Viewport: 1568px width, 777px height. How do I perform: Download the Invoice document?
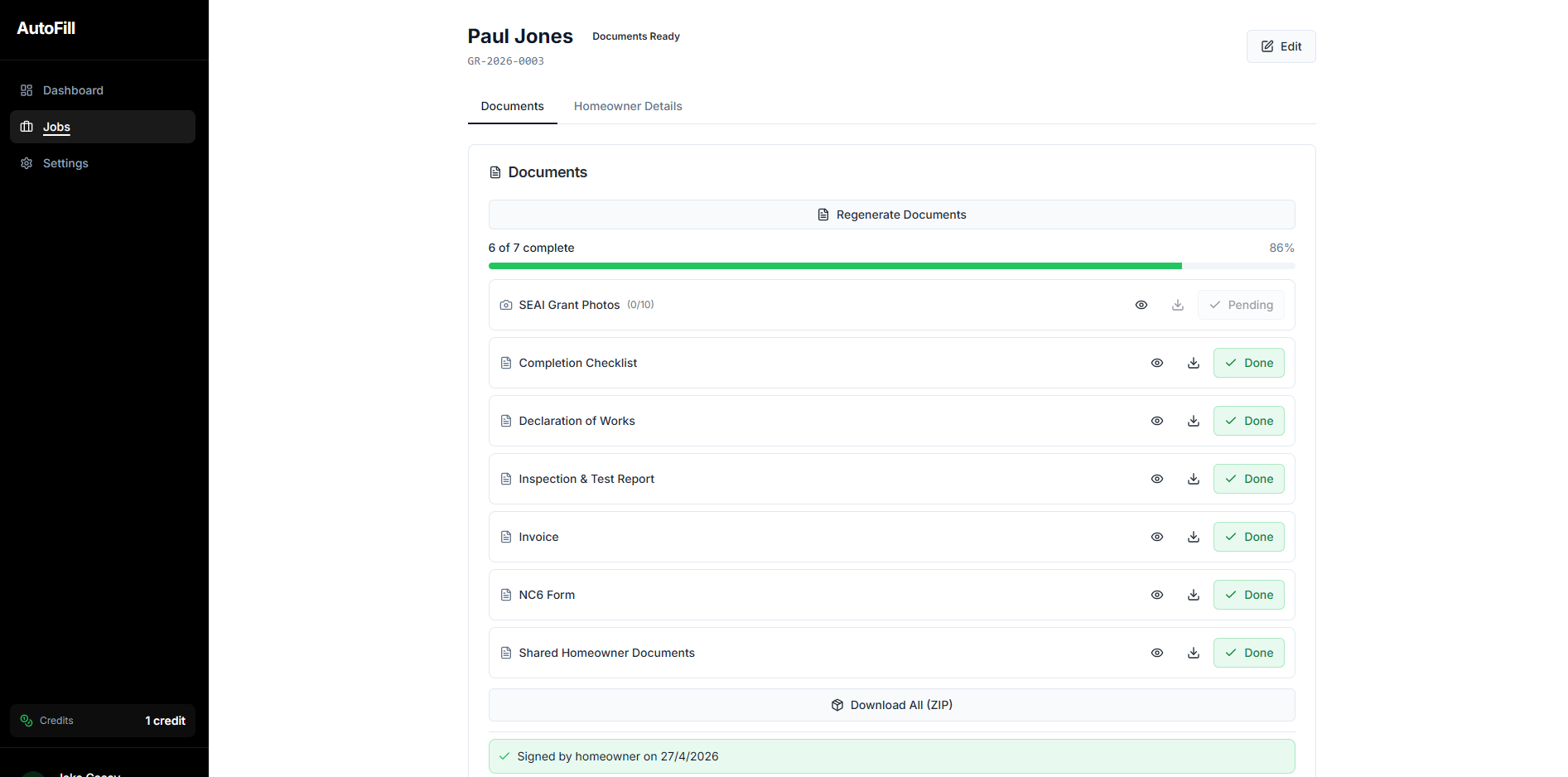[1194, 537]
